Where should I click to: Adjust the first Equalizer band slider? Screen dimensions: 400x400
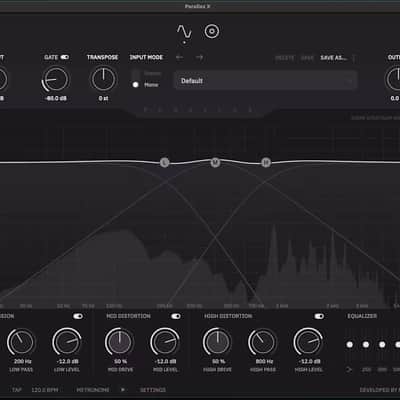pyautogui.click(x=349, y=344)
